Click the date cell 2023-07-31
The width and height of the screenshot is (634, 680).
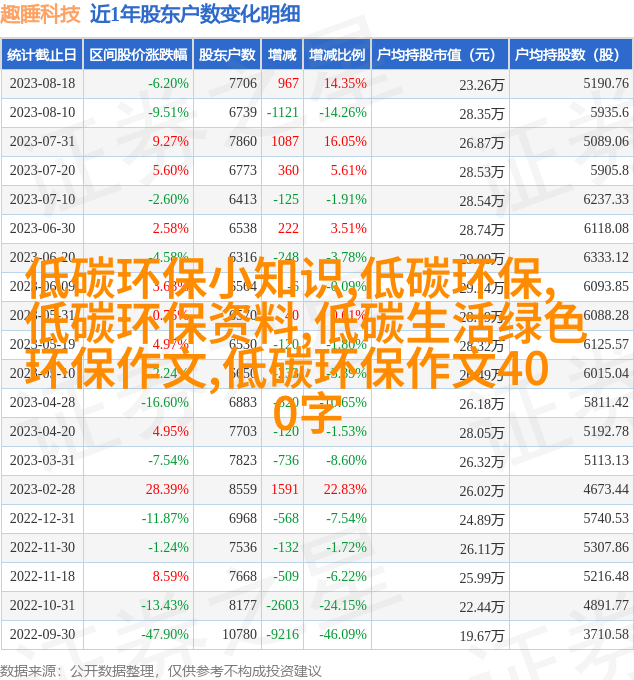[x=42, y=141]
